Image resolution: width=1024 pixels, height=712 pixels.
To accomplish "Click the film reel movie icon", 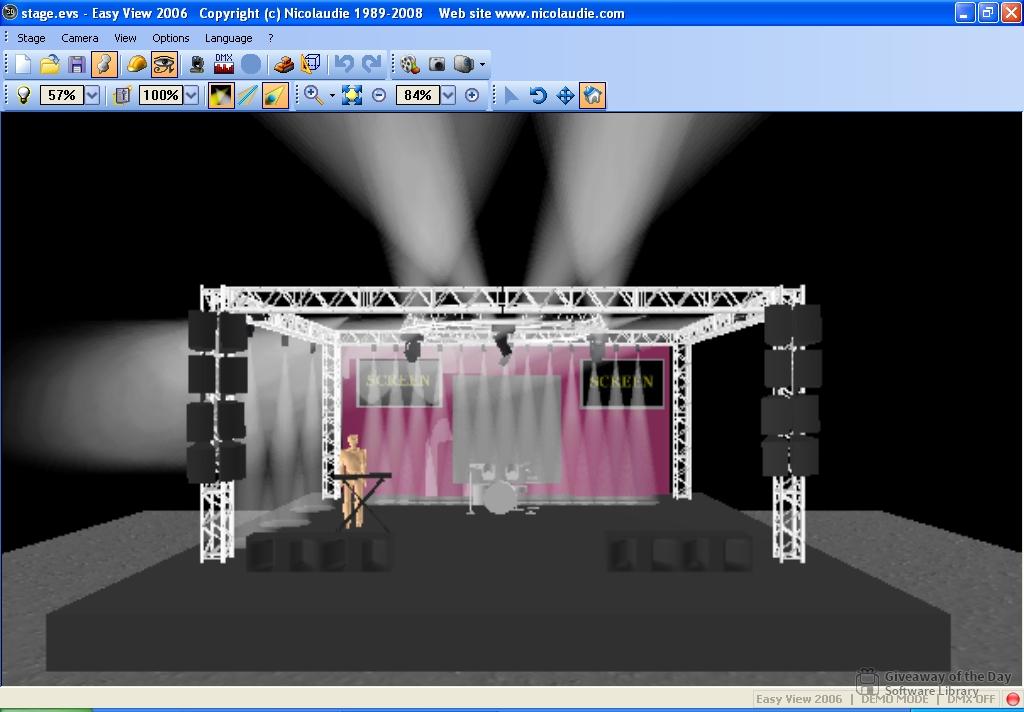I will pyautogui.click(x=409, y=64).
